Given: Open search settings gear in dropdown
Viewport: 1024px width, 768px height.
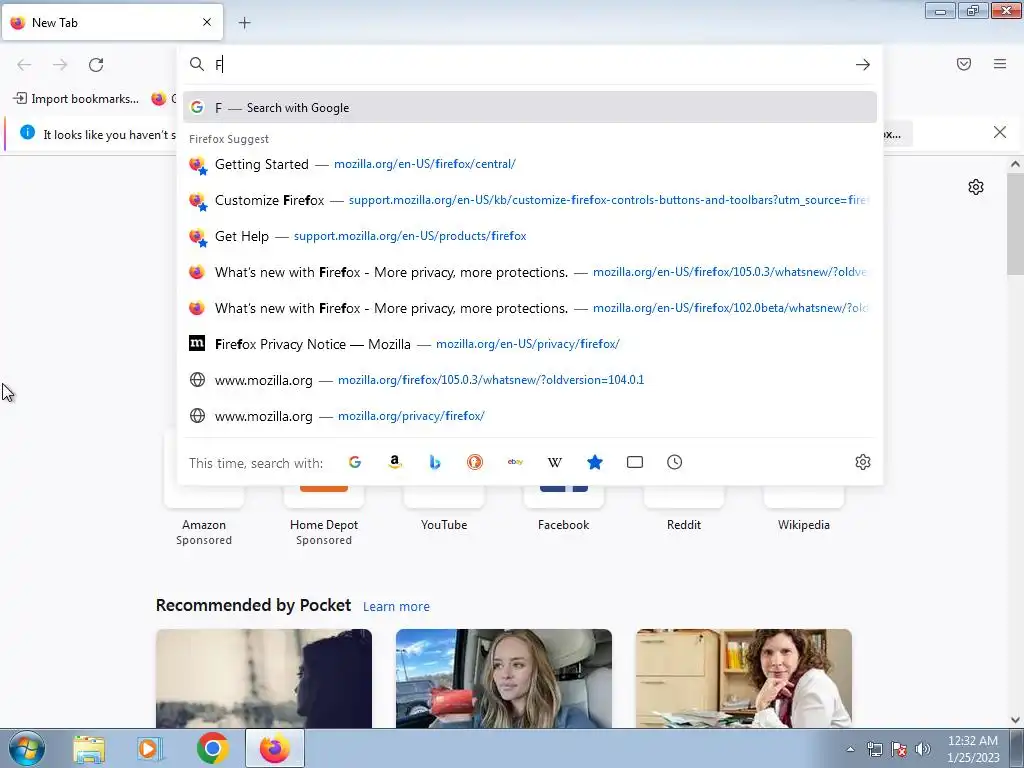Looking at the screenshot, I should tap(862, 462).
